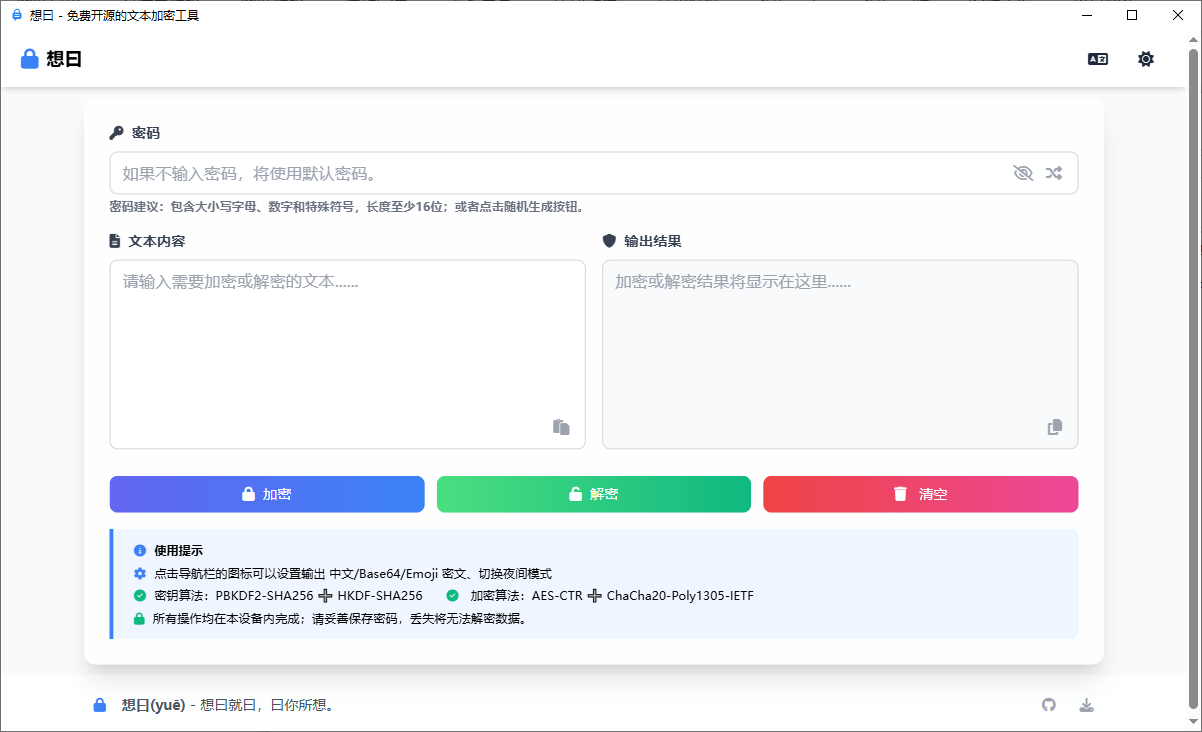The image size is (1202, 732).
Task: Click the lock icon next to 想日(yuē)
Action: coord(99,704)
